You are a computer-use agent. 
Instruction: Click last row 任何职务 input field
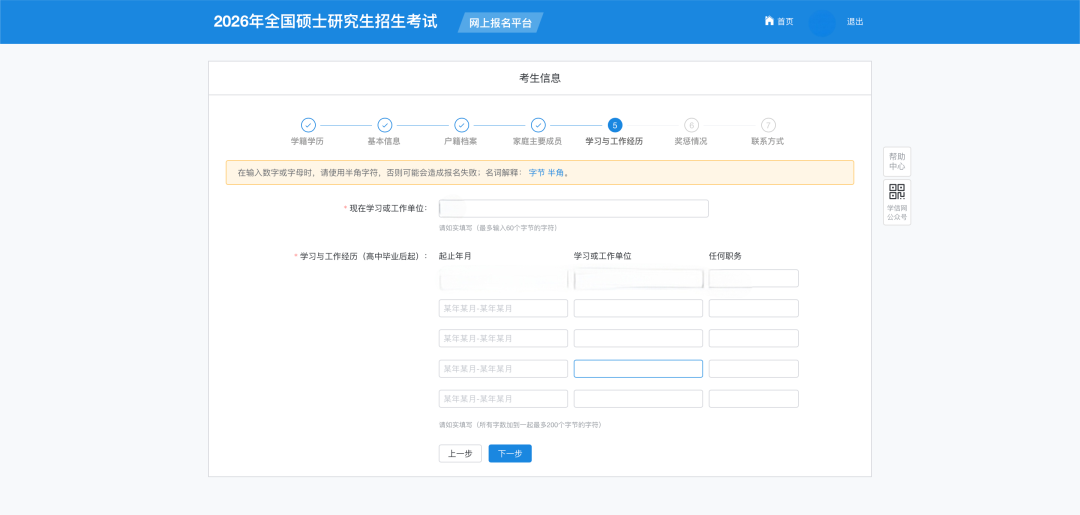753,399
